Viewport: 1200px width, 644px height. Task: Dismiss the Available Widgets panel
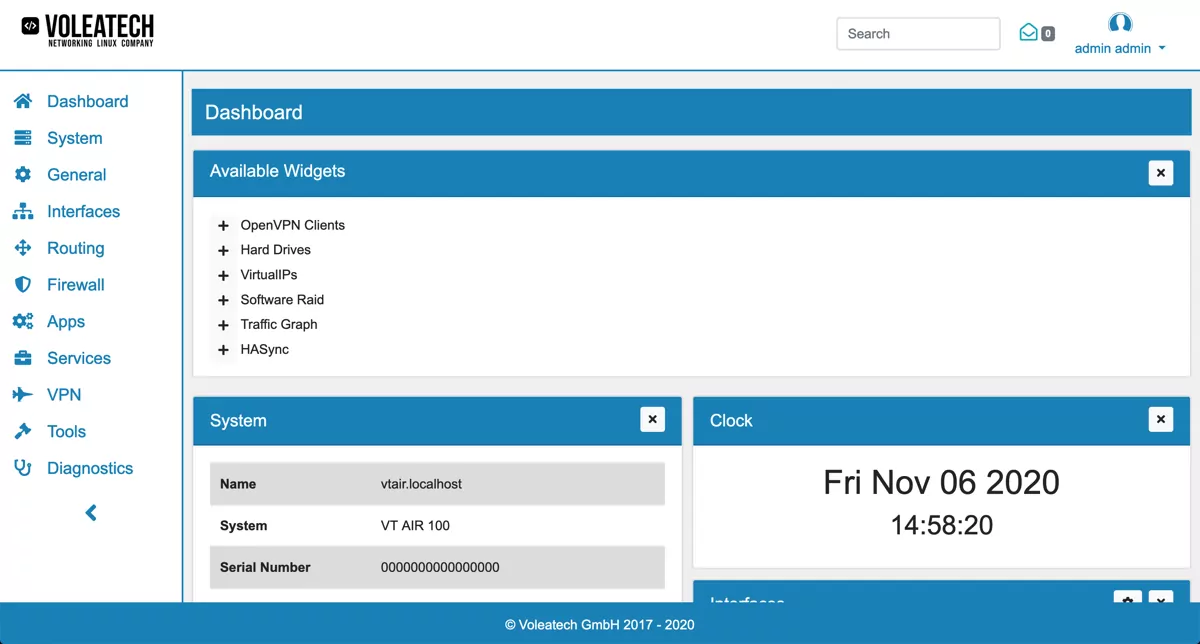click(x=1161, y=172)
